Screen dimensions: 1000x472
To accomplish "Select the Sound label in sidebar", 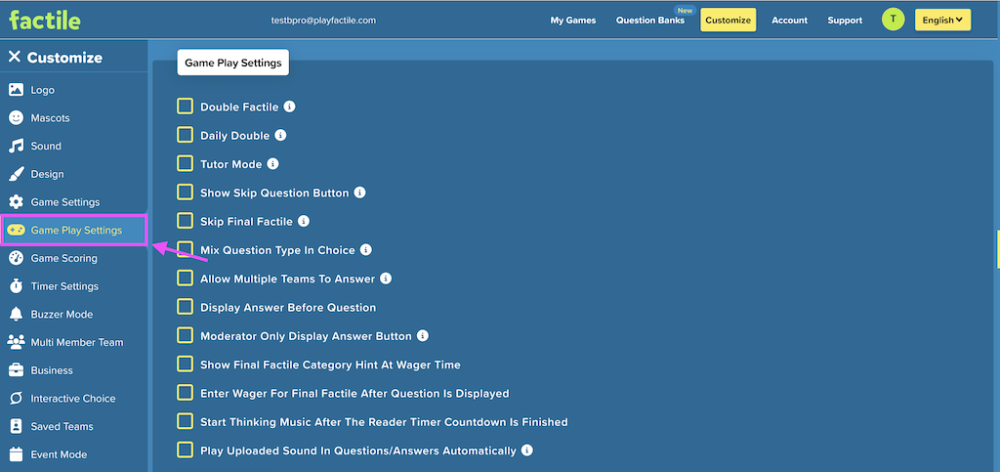I will [x=46, y=146].
